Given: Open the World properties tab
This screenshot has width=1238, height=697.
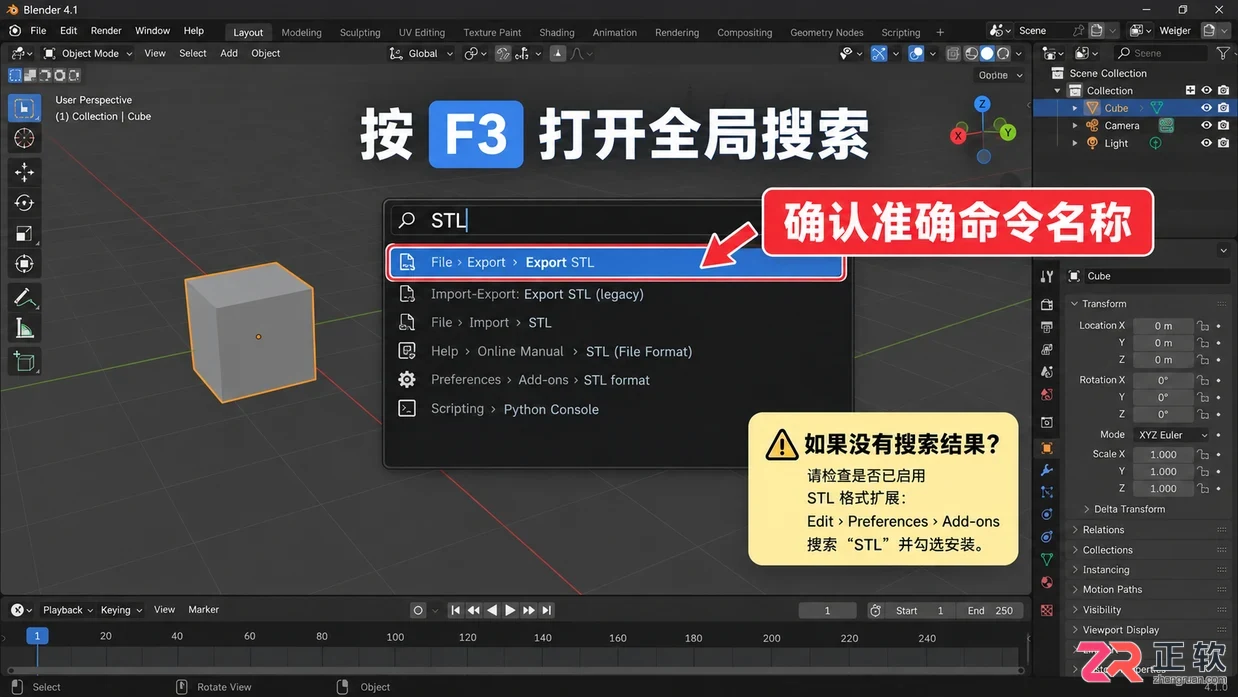Looking at the screenshot, I should tap(1047, 396).
